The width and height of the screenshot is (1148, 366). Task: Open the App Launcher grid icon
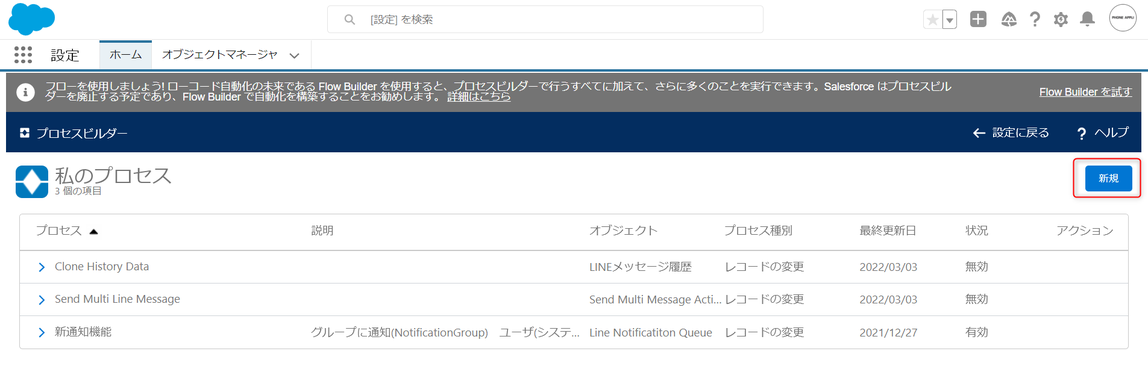tap(23, 55)
